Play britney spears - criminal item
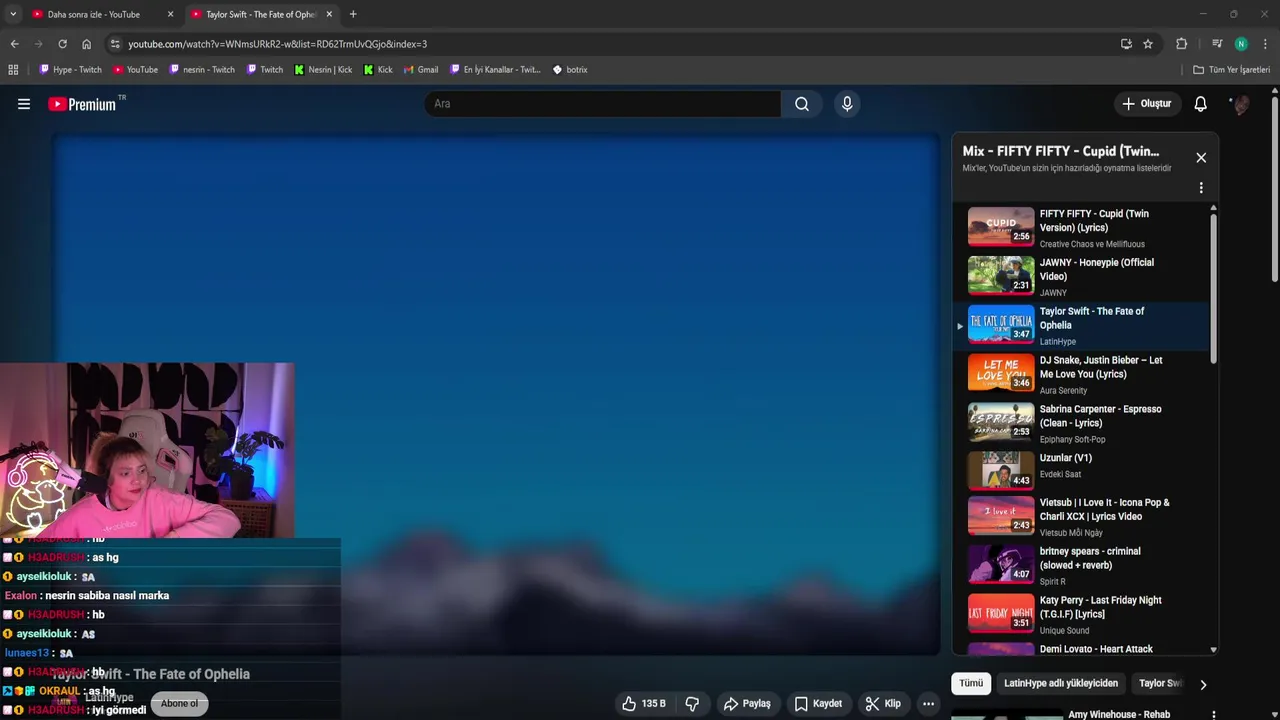The width and height of the screenshot is (1280, 720). [x=1083, y=565]
